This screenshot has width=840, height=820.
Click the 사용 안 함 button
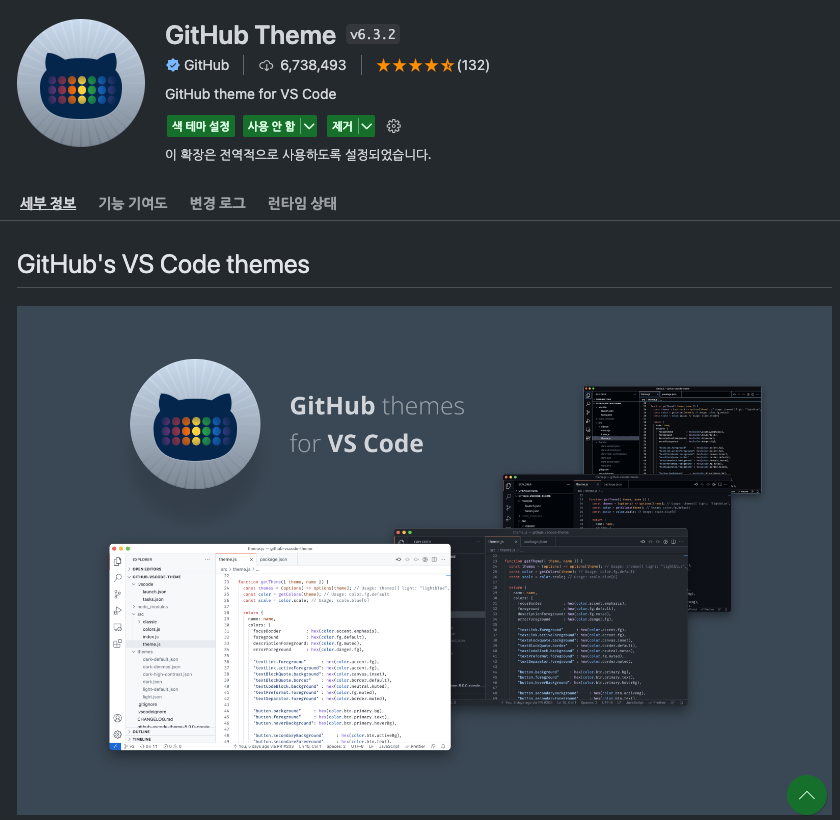(272, 126)
